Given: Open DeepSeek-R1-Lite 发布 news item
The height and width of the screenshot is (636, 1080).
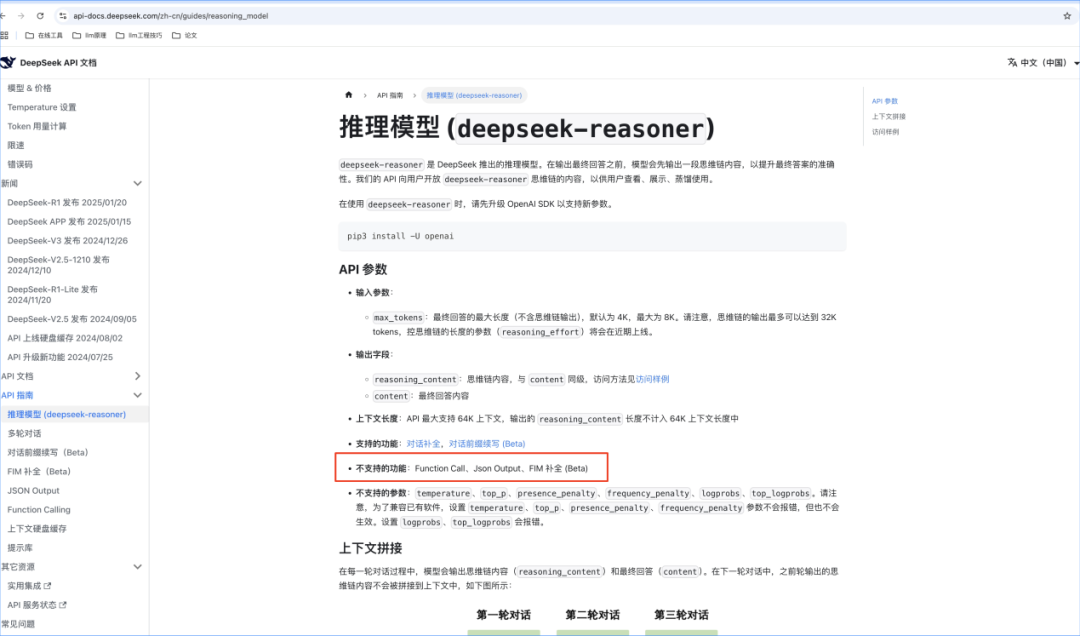Looking at the screenshot, I should (x=53, y=295).
